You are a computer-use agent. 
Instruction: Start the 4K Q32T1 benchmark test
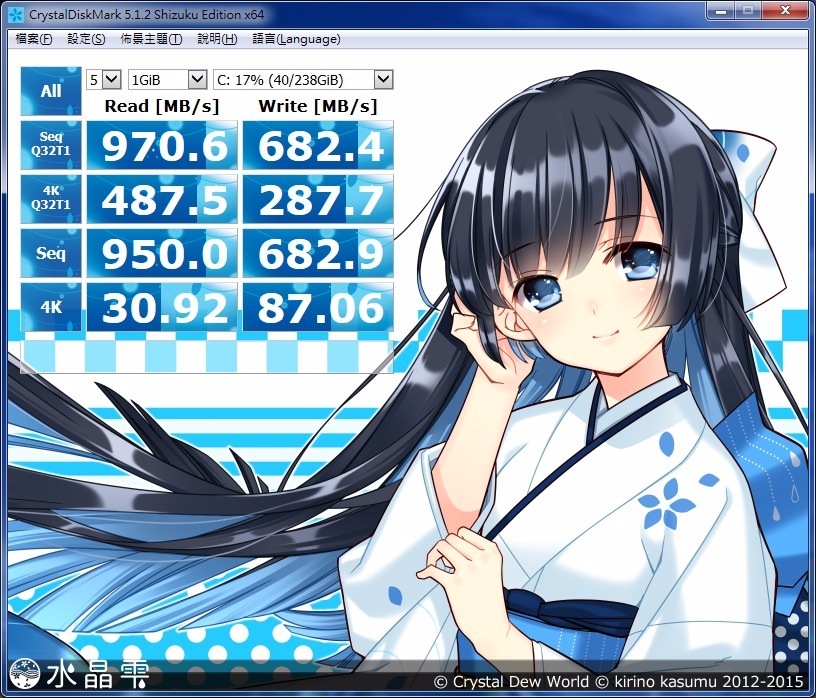[x=51, y=199]
